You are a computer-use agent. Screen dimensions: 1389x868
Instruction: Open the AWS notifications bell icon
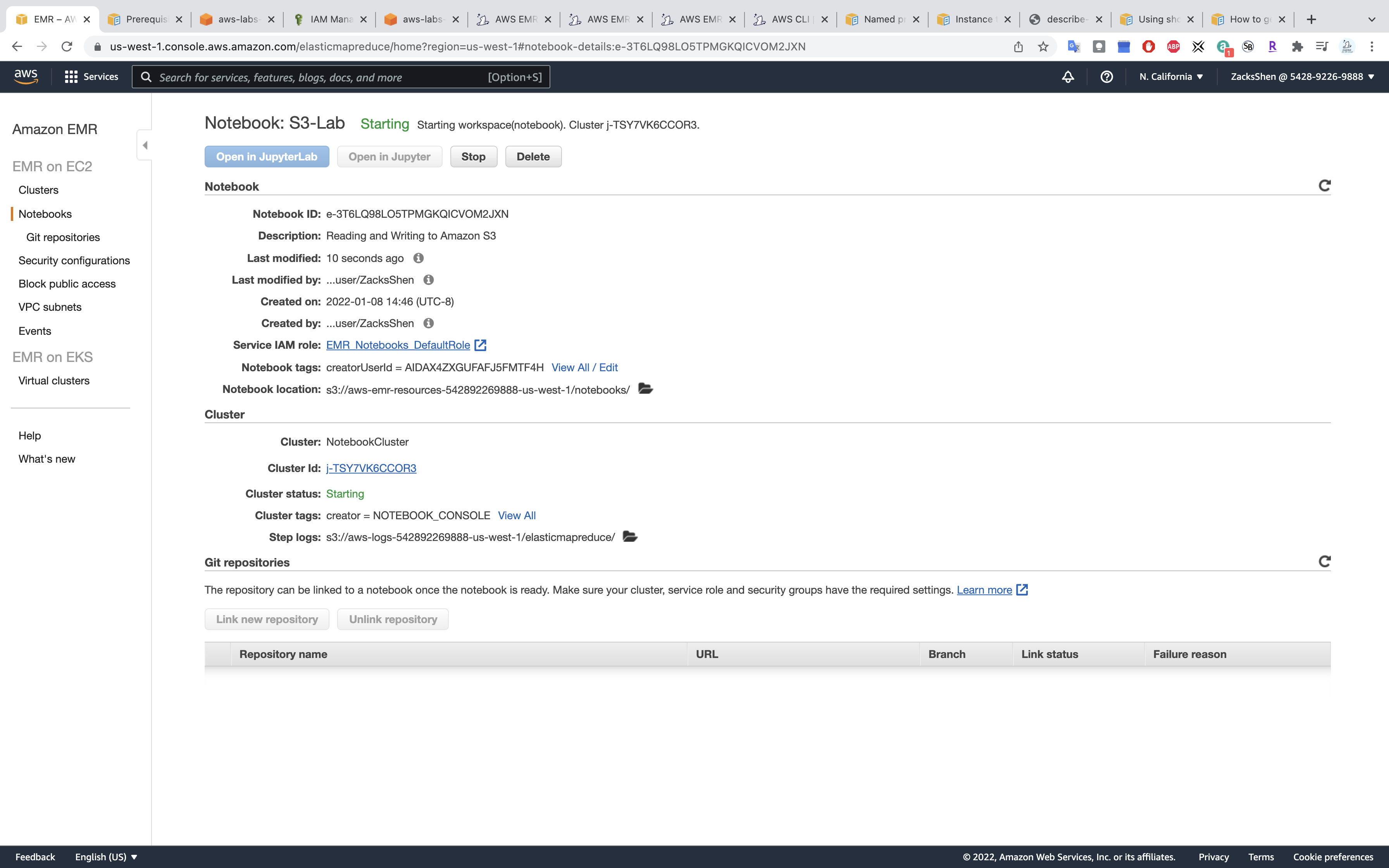[1068, 77]
